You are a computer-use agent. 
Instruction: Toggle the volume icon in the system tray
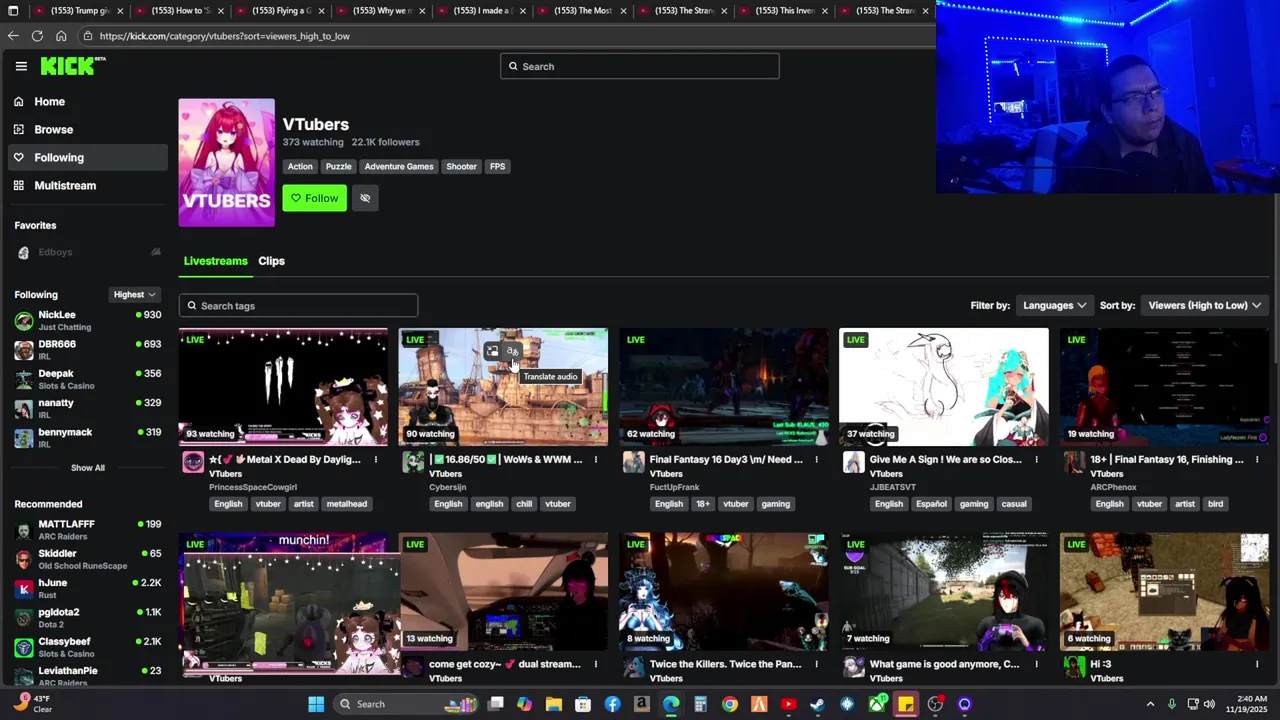coord(1210,704)
